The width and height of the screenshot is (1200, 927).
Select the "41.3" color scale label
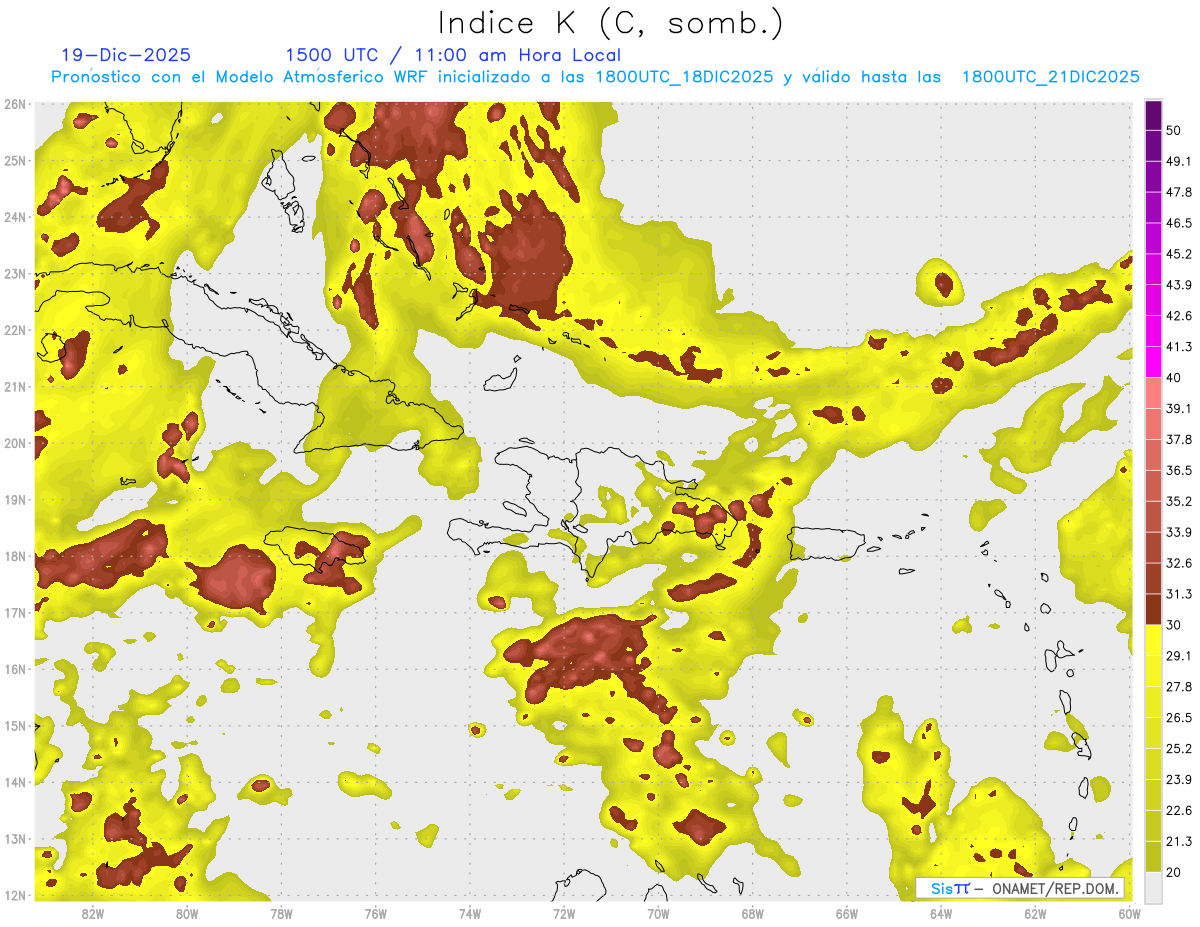(x=1178, y=347)
